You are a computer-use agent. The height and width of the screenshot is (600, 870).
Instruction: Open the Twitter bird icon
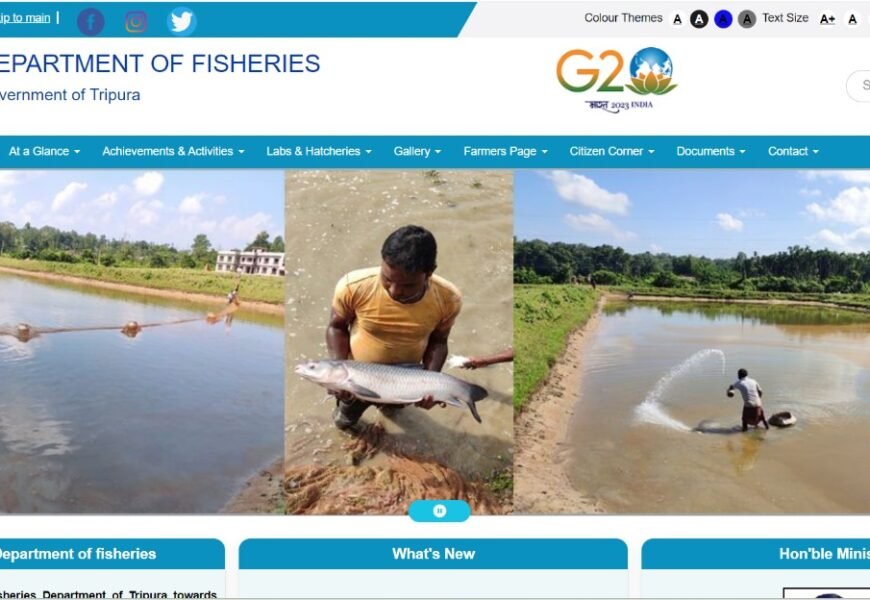[x=181, y=22]
